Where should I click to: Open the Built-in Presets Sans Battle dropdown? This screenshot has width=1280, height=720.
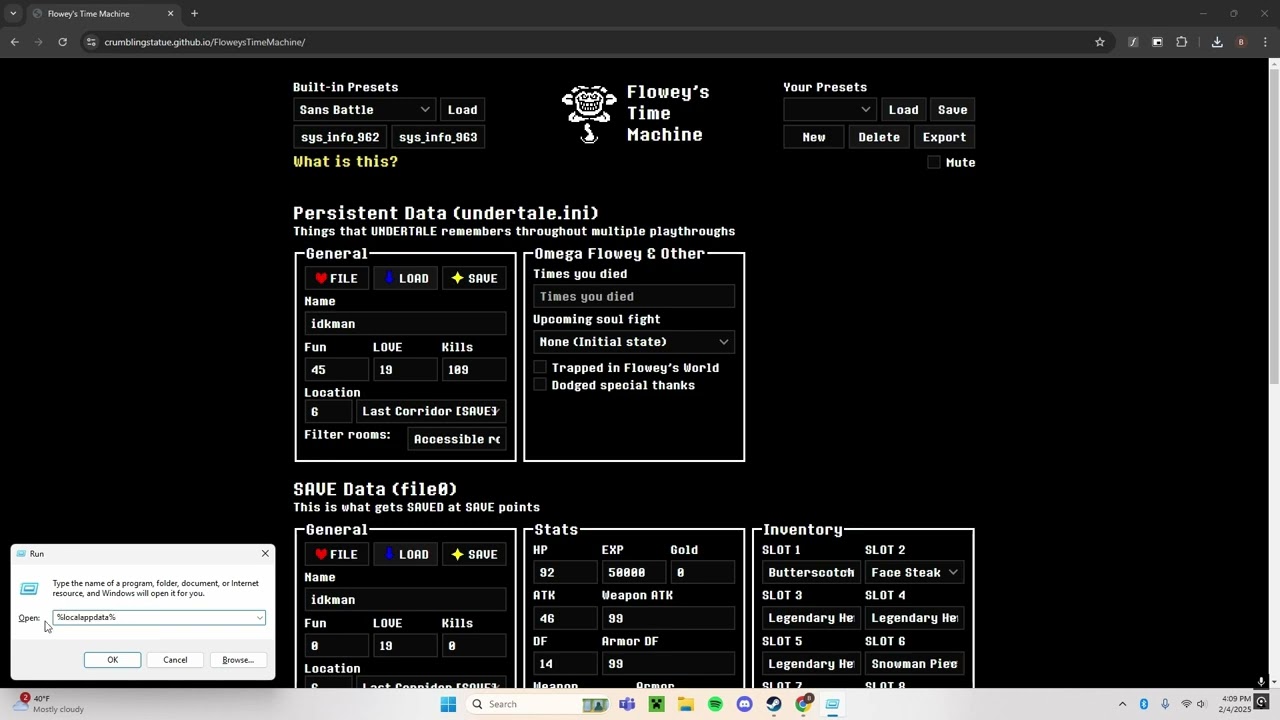coord(364,110)
